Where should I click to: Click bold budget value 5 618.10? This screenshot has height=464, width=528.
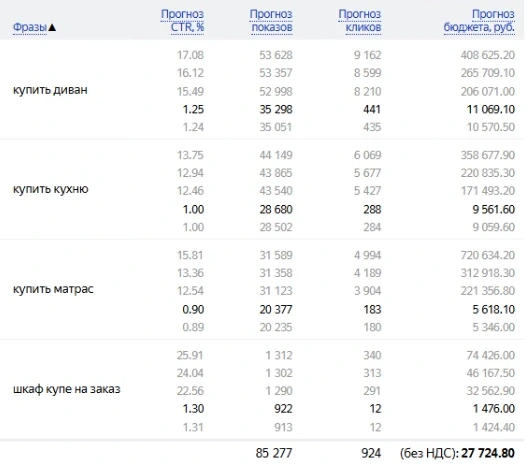(494, 309)
